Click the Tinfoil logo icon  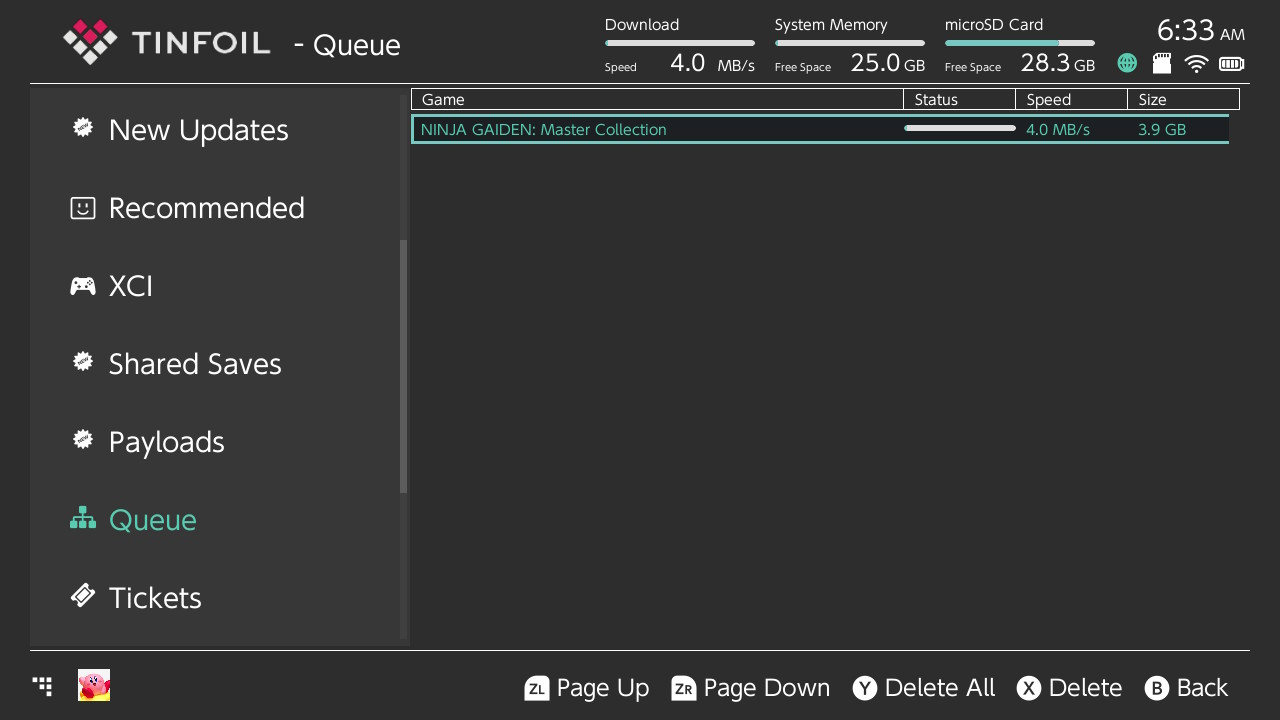pyautogui.click(x=90, y=42)
